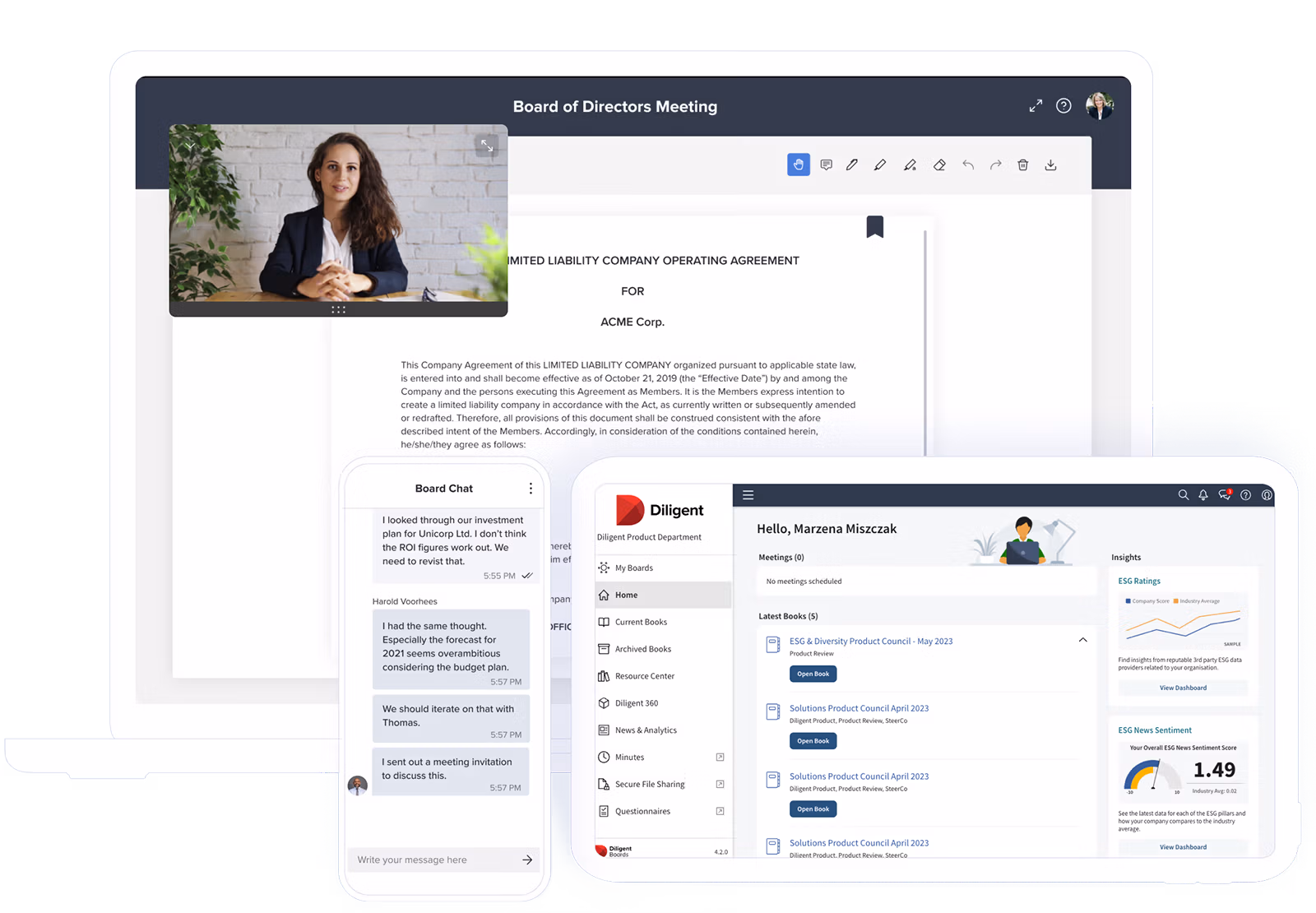This screenshot has height=913, width=1316.
Task: View Dashboard under ESG Ratings
Action: point(1183,688)
